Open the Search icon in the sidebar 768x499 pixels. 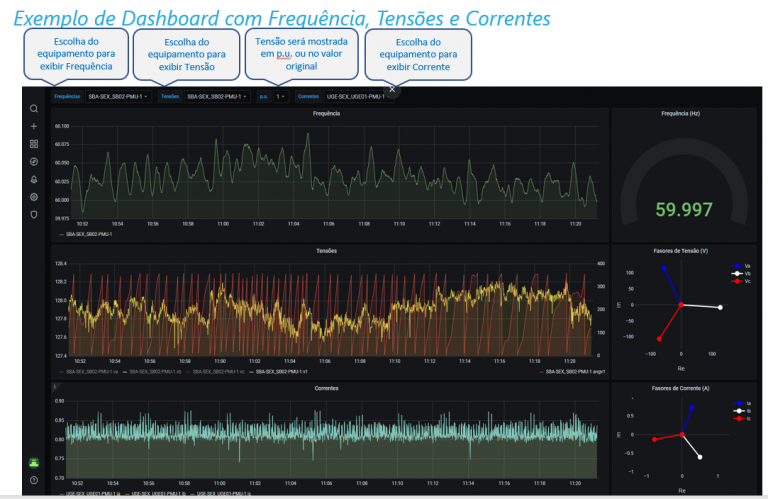34,109
